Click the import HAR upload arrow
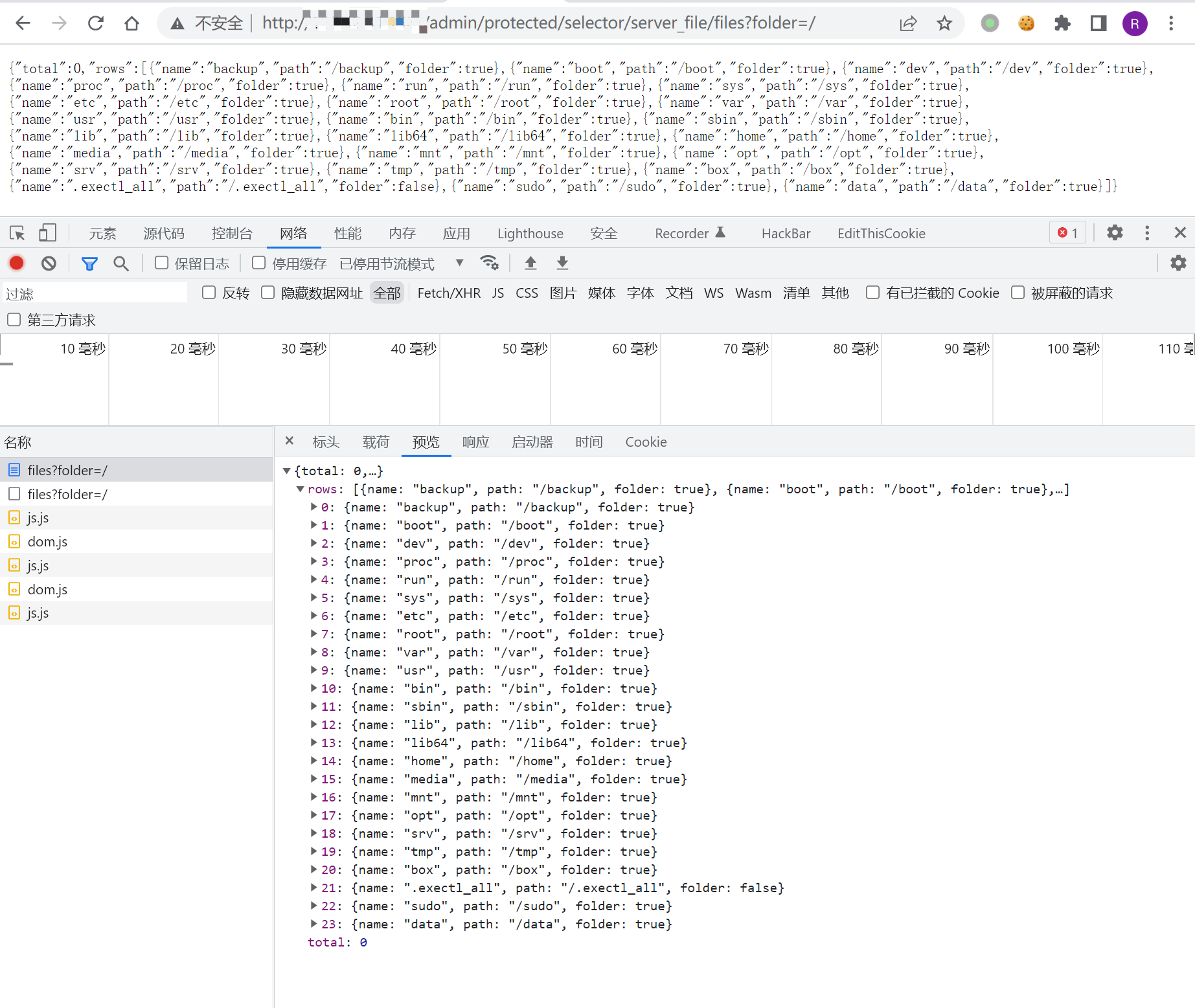This screenshot has height=1008, width=1195. pyautogui.click(x=530, y=263)
